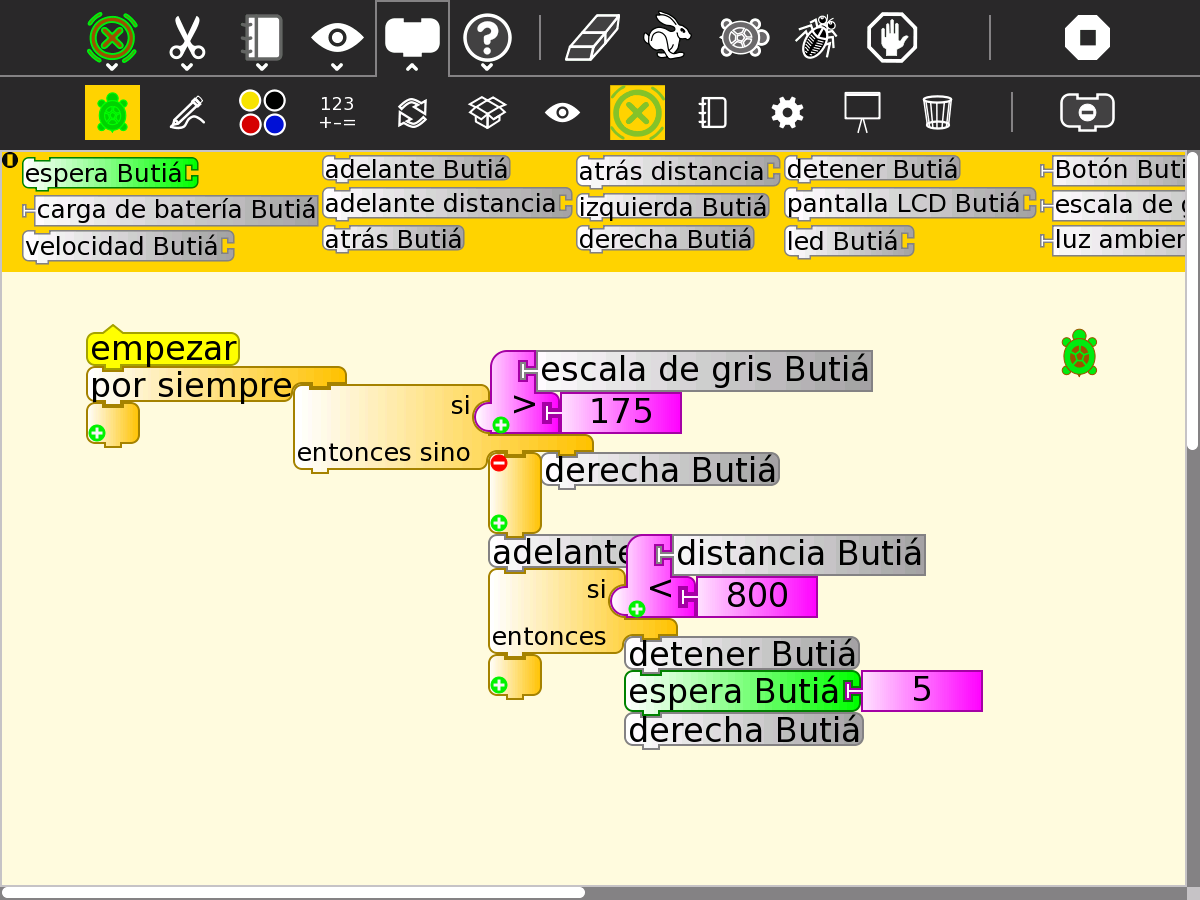The image size is (1200, 900).
Task: Click the green turtle sprite on canvas
Action: (x=1079, y=353)
